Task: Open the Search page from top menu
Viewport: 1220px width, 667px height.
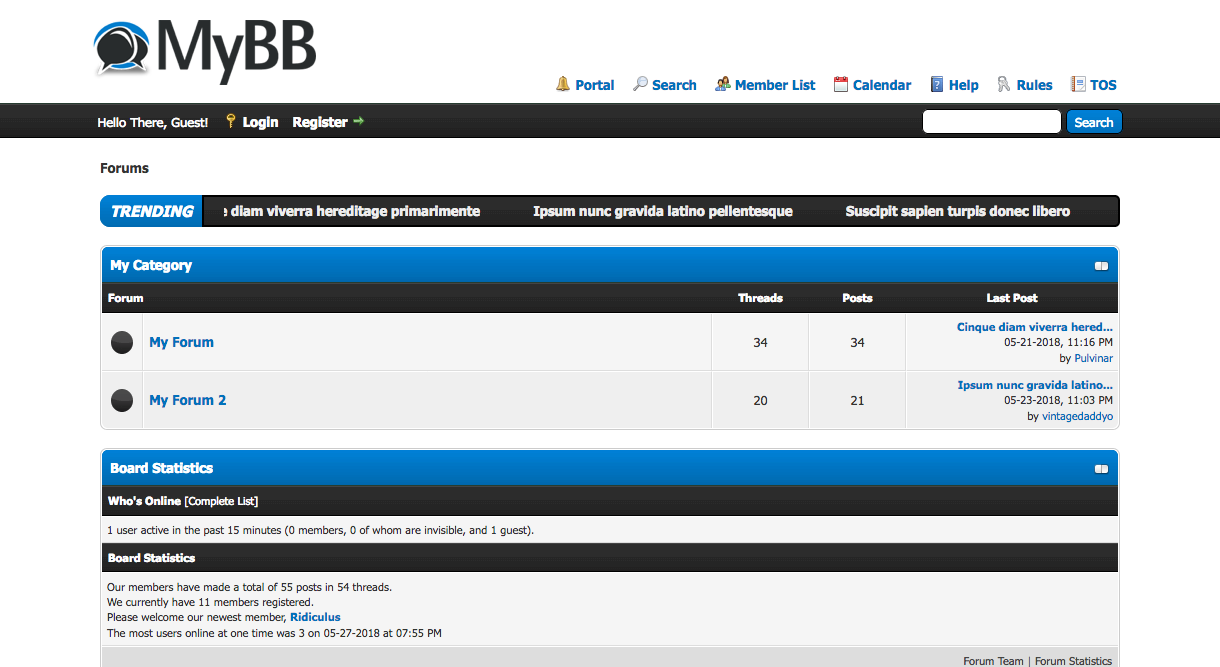Action: click(x=674, y=85)
